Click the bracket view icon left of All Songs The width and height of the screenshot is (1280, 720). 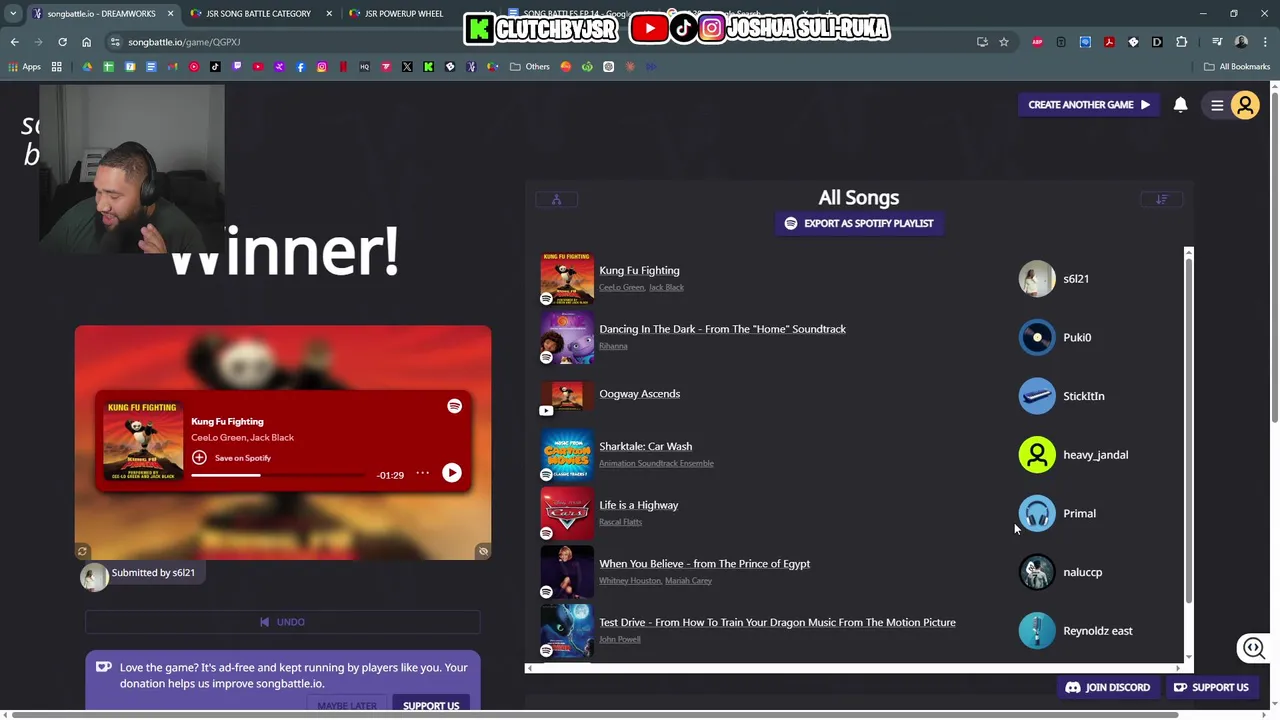tap(557, 199)
